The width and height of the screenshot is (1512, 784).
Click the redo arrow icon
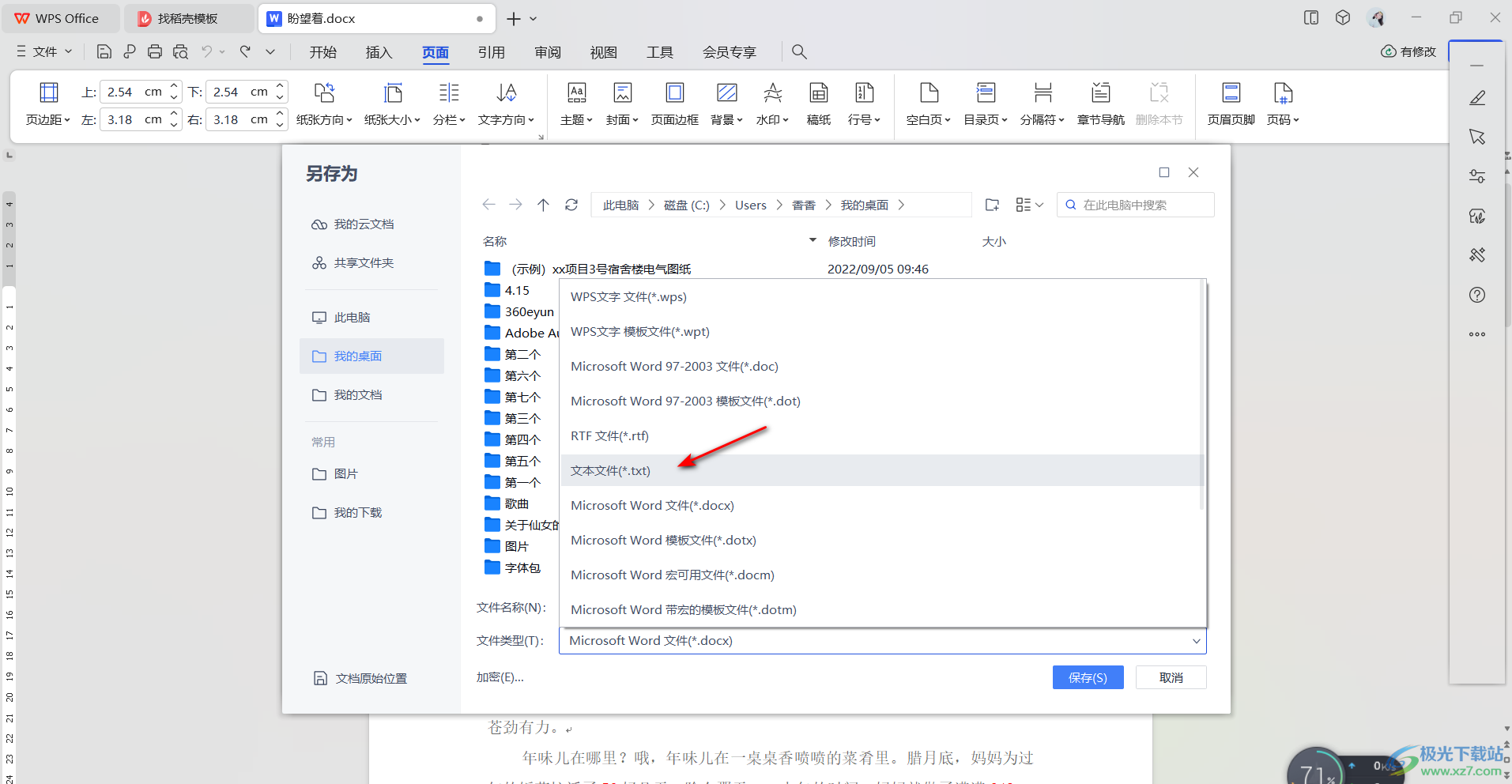pos(246,51)
